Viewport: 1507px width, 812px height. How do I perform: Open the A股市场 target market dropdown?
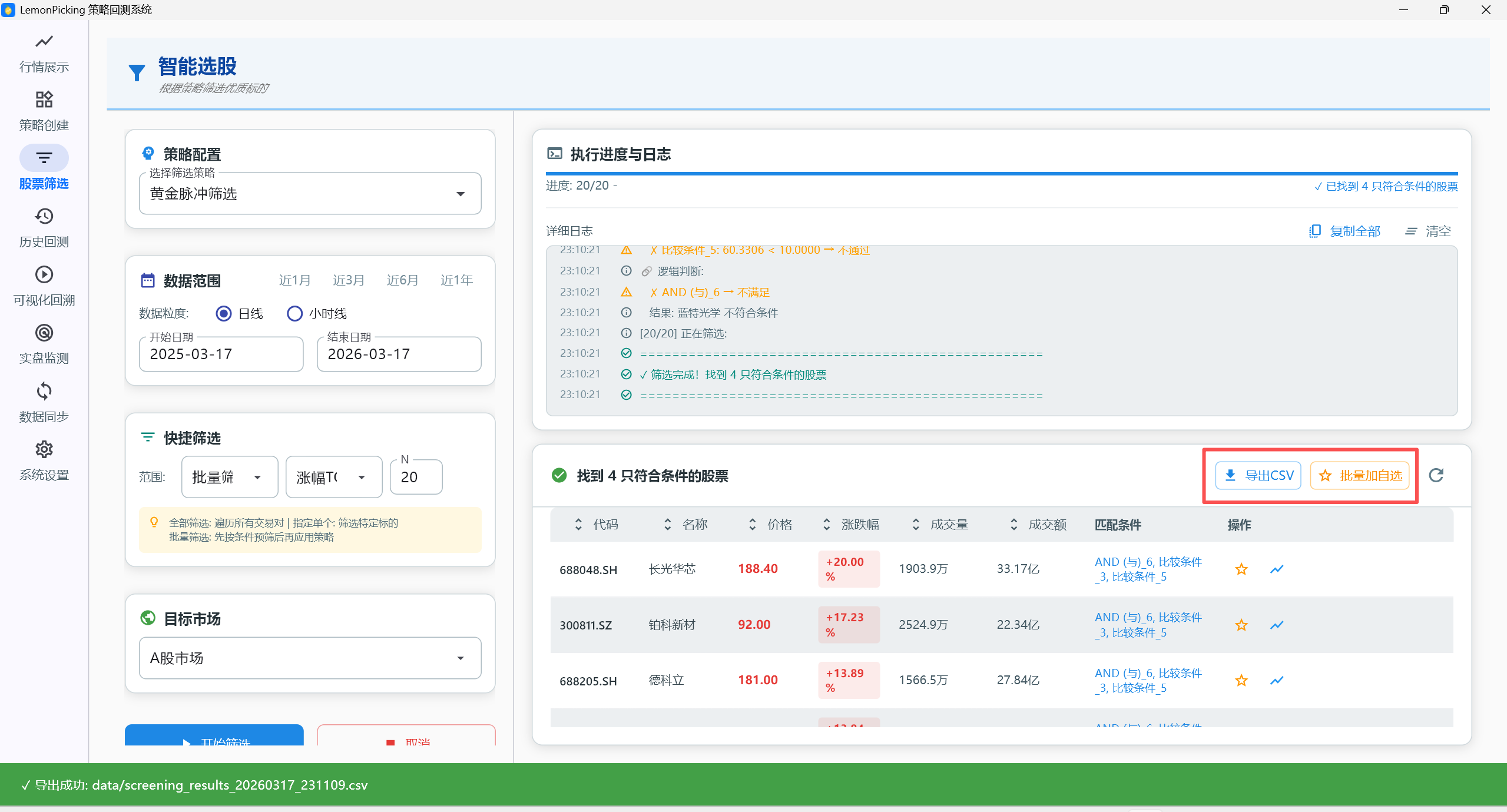(310, 658)
